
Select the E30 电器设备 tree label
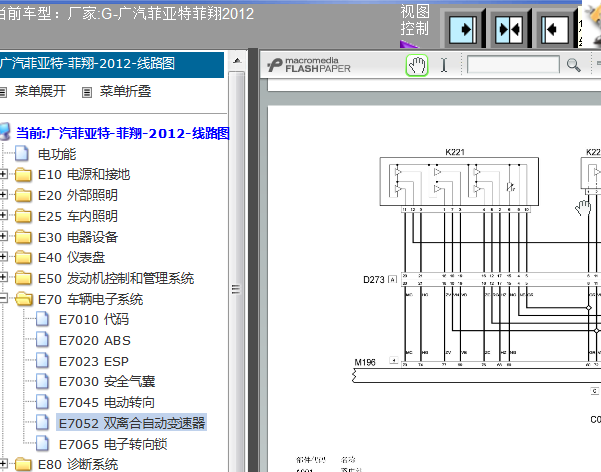[x=77, y=237]
